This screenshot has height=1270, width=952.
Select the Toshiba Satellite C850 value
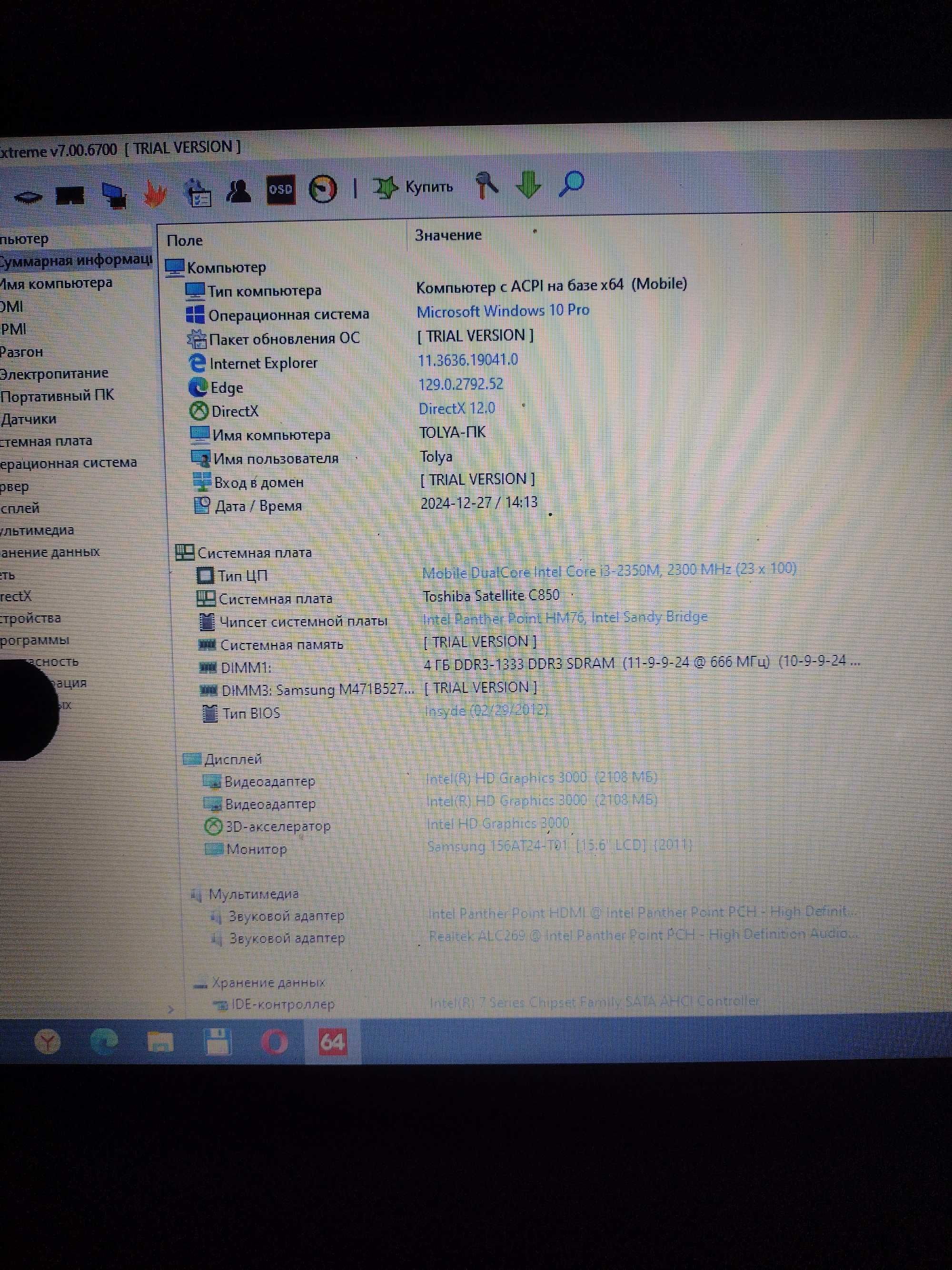491,595
